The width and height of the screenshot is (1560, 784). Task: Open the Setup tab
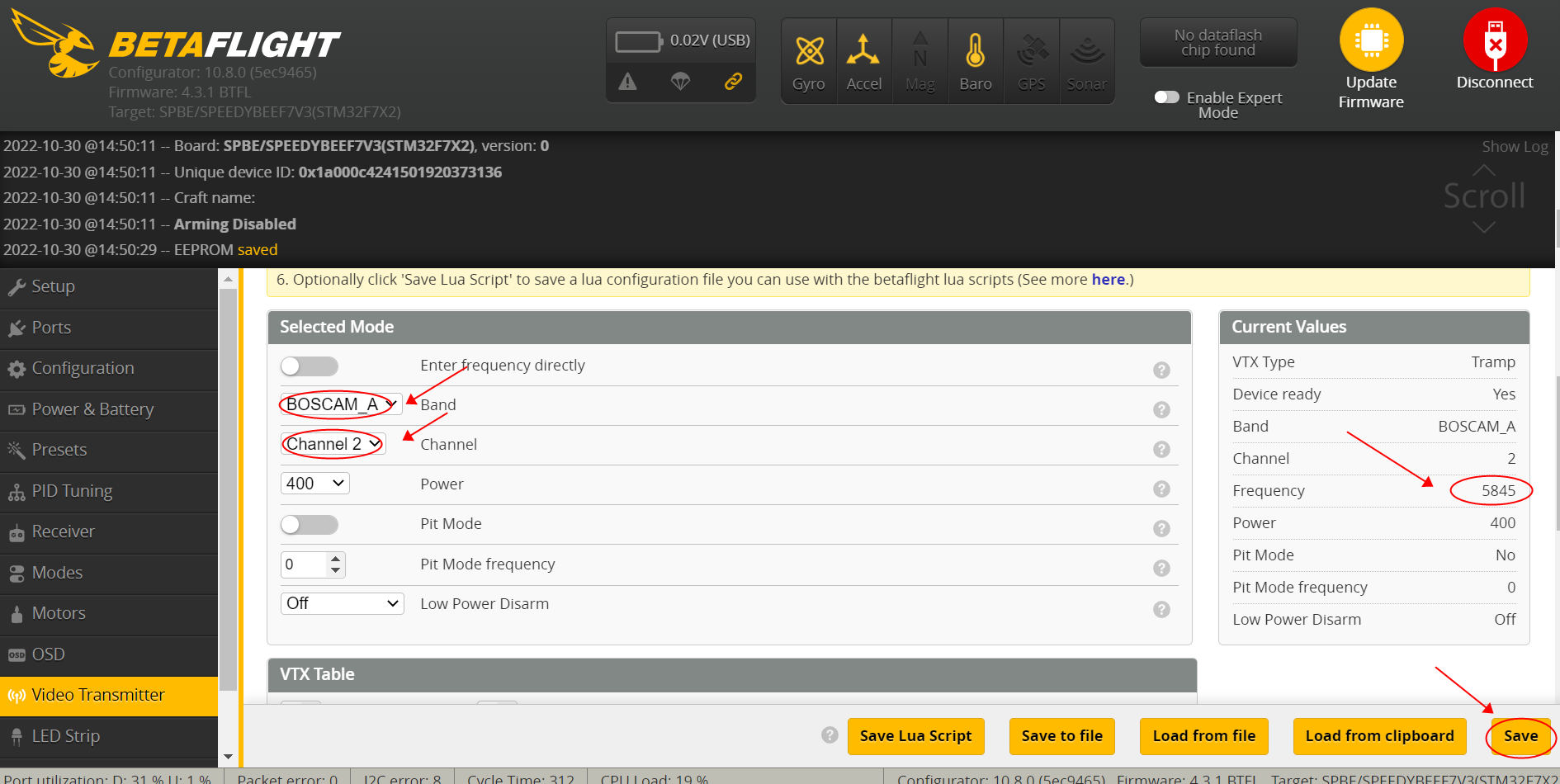pos(109,286)
